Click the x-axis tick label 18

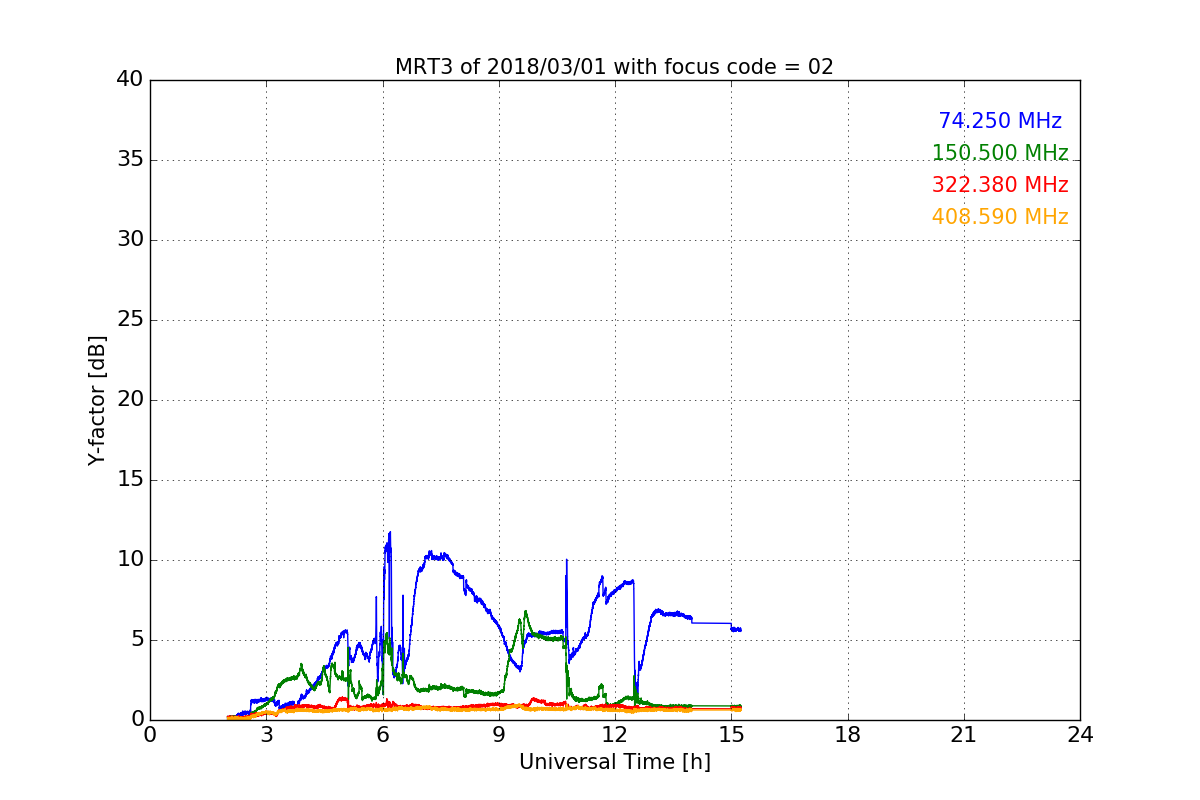pyautogui.click(x=848, y=735)
